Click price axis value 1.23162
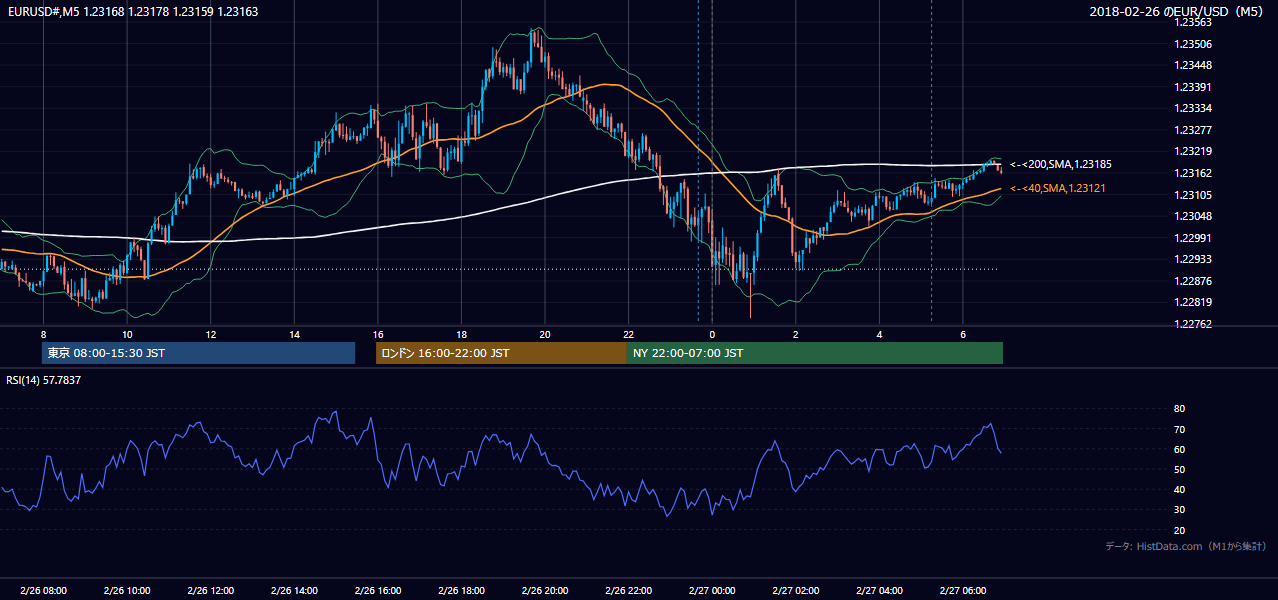 (x=1192, y=173)
